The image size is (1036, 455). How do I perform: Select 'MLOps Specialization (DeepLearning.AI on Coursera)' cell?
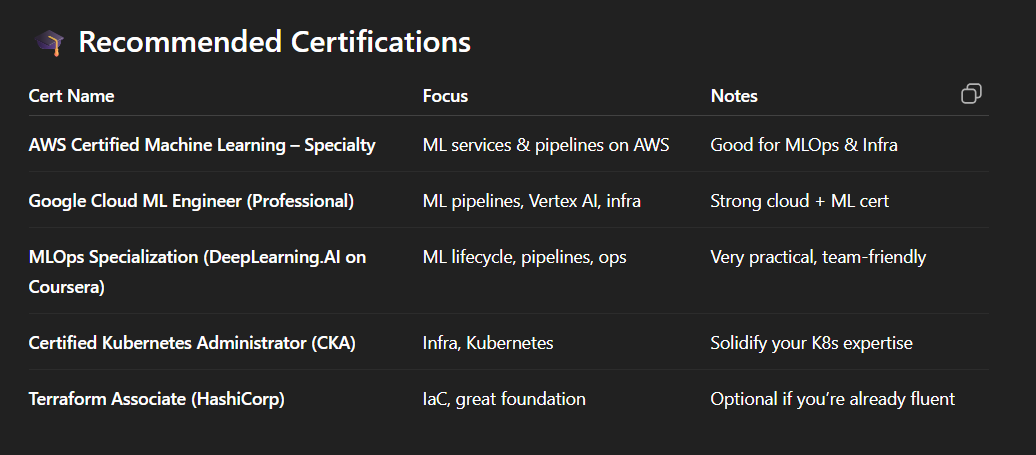197,272
